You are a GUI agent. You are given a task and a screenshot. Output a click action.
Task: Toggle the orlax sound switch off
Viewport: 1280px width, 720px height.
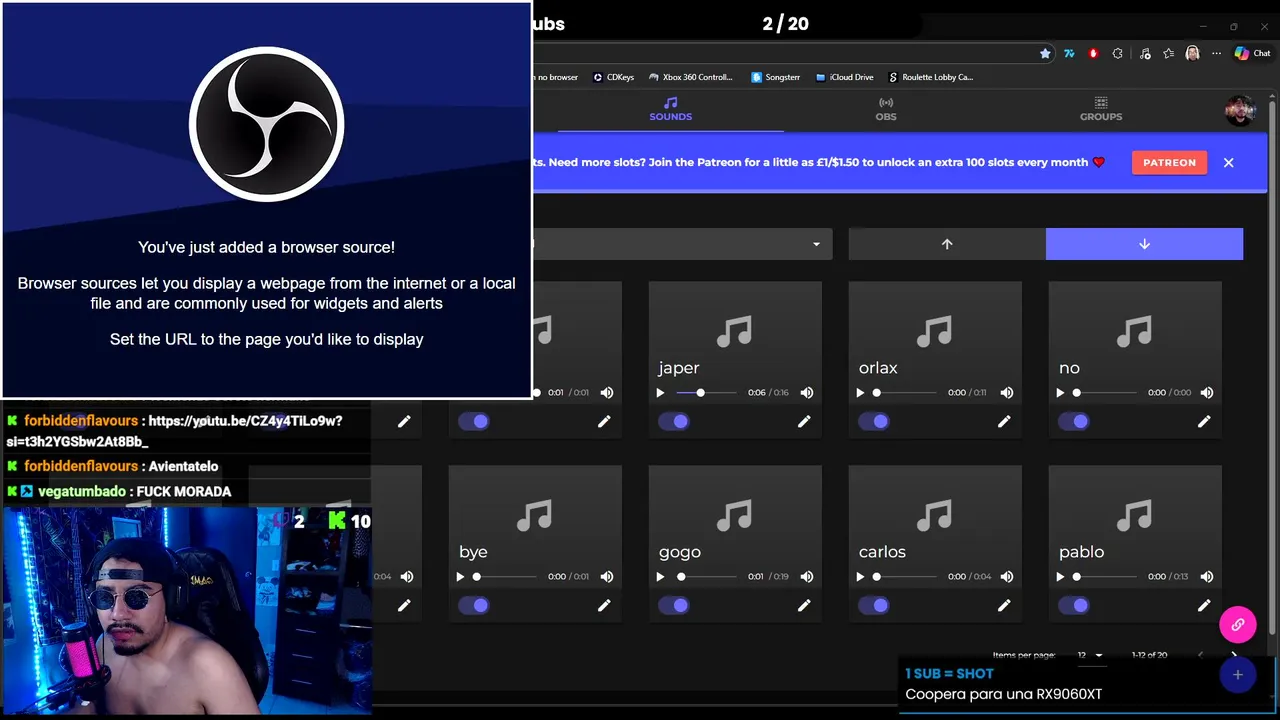point(874,422)
